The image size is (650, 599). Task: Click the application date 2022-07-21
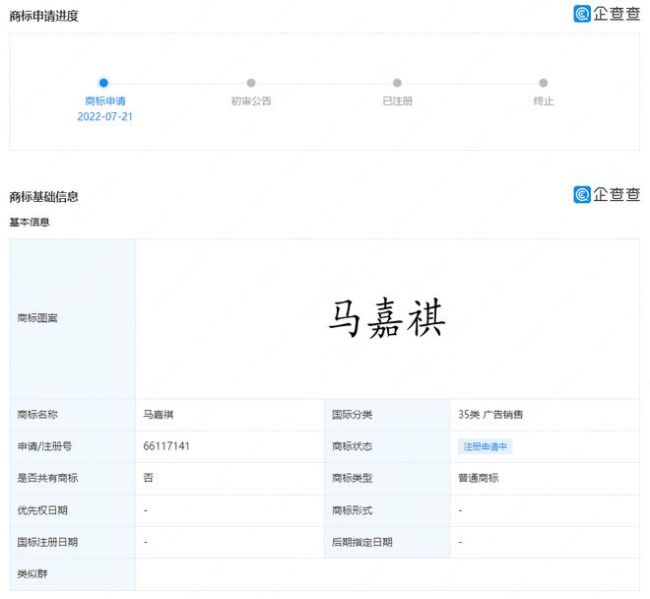(x=105, y=116)
